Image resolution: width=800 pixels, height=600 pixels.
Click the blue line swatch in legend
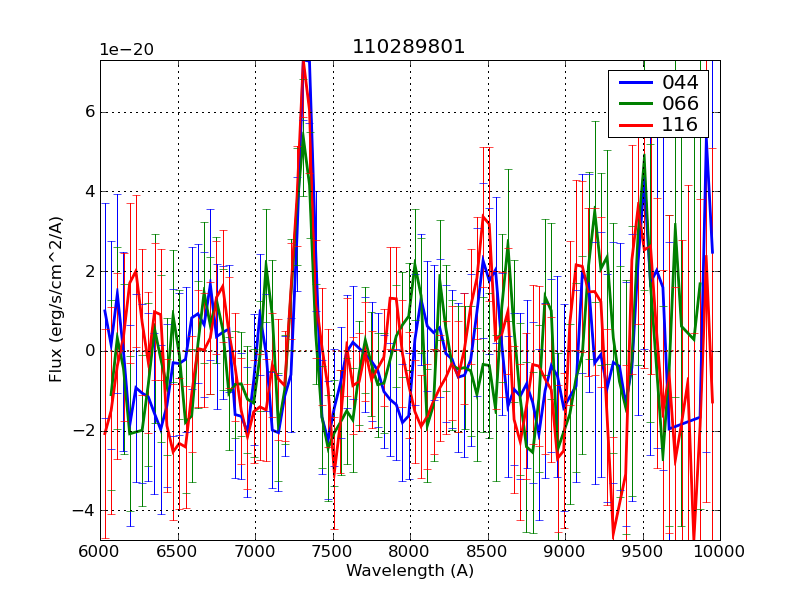633,84
